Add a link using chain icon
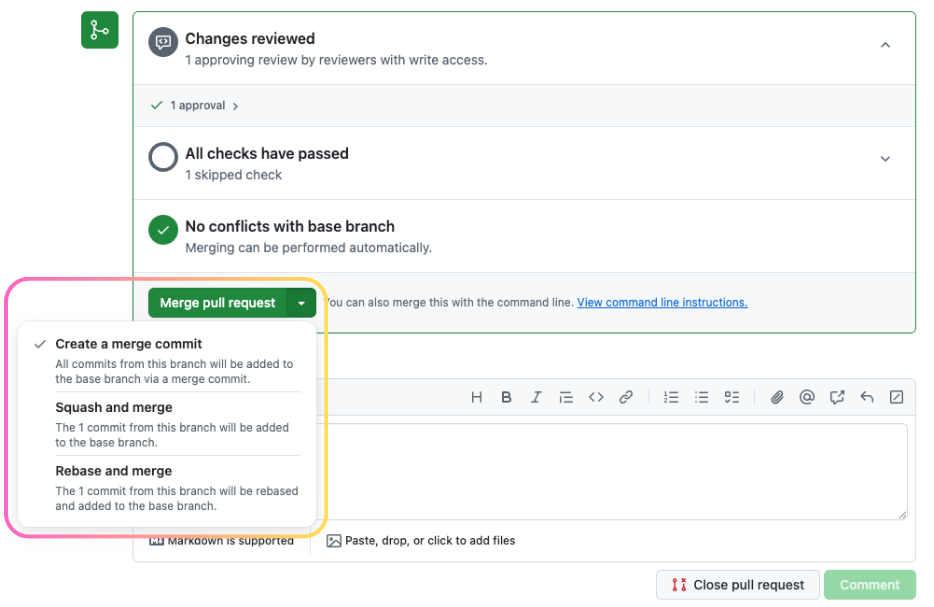 click(626, 397)
